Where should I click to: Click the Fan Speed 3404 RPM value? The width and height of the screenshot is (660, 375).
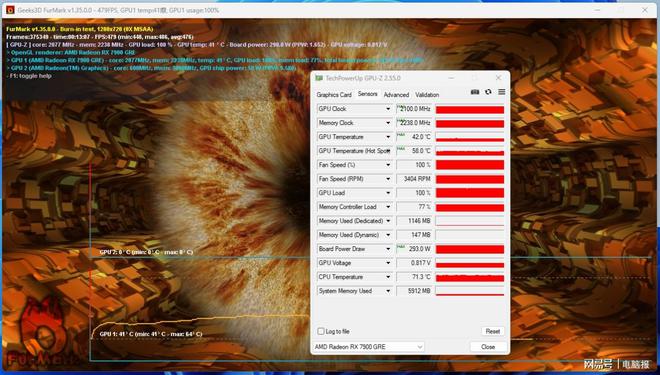tap(415, 179)
